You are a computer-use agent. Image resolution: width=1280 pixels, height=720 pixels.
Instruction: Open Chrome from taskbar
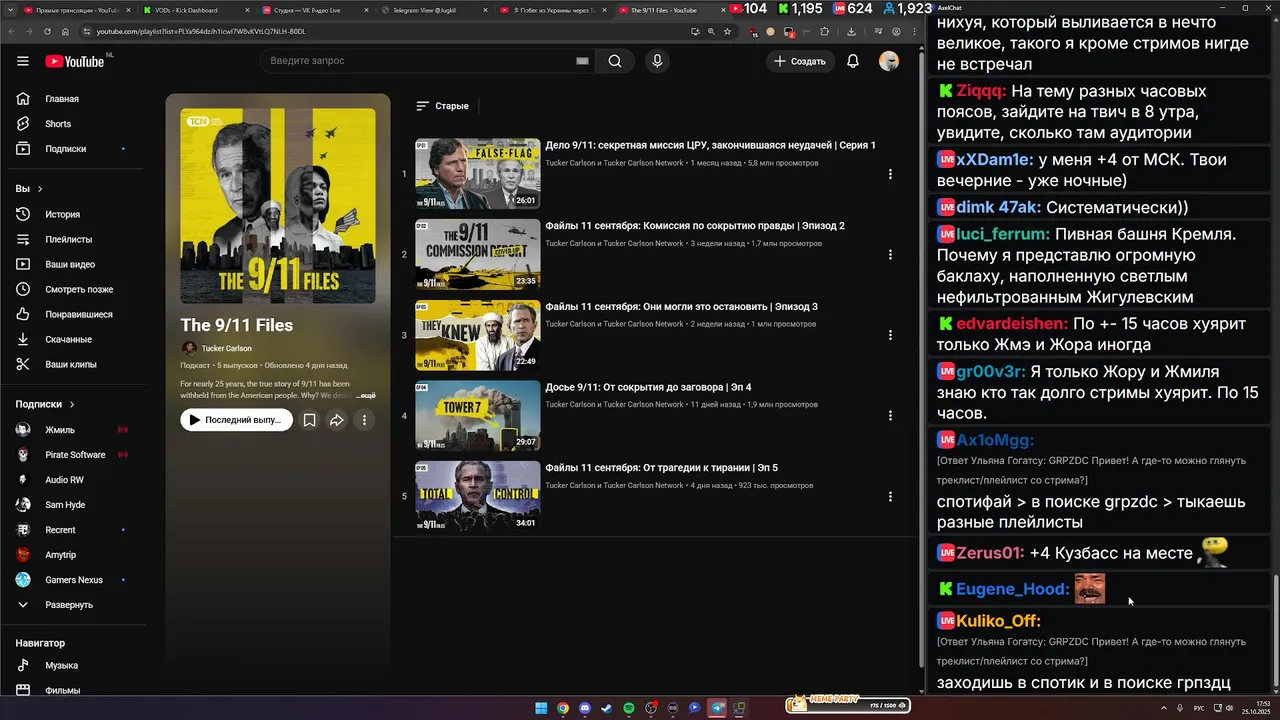[x=563, y=708]
